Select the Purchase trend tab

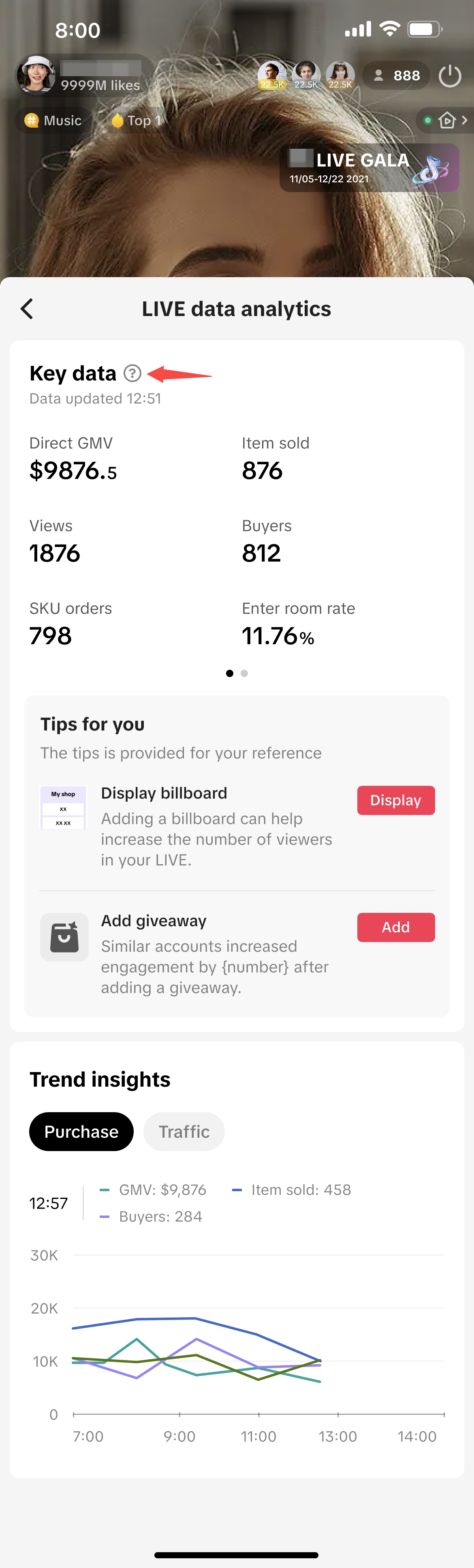[x=81, y=1132]
